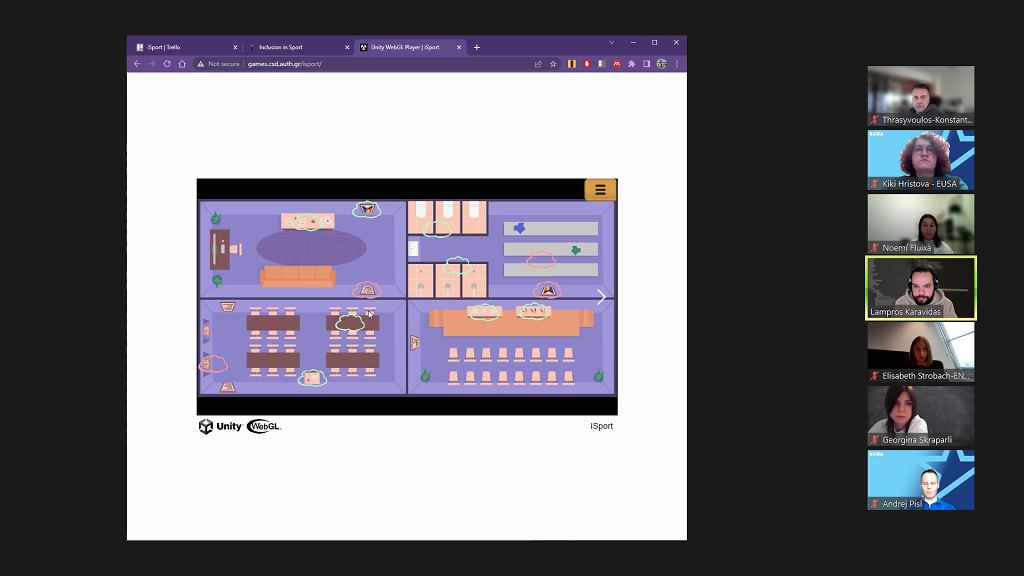Switch to the iSport | Trello tab
The height and width of the screenshot is (576, 1024).
click(185, 47)
